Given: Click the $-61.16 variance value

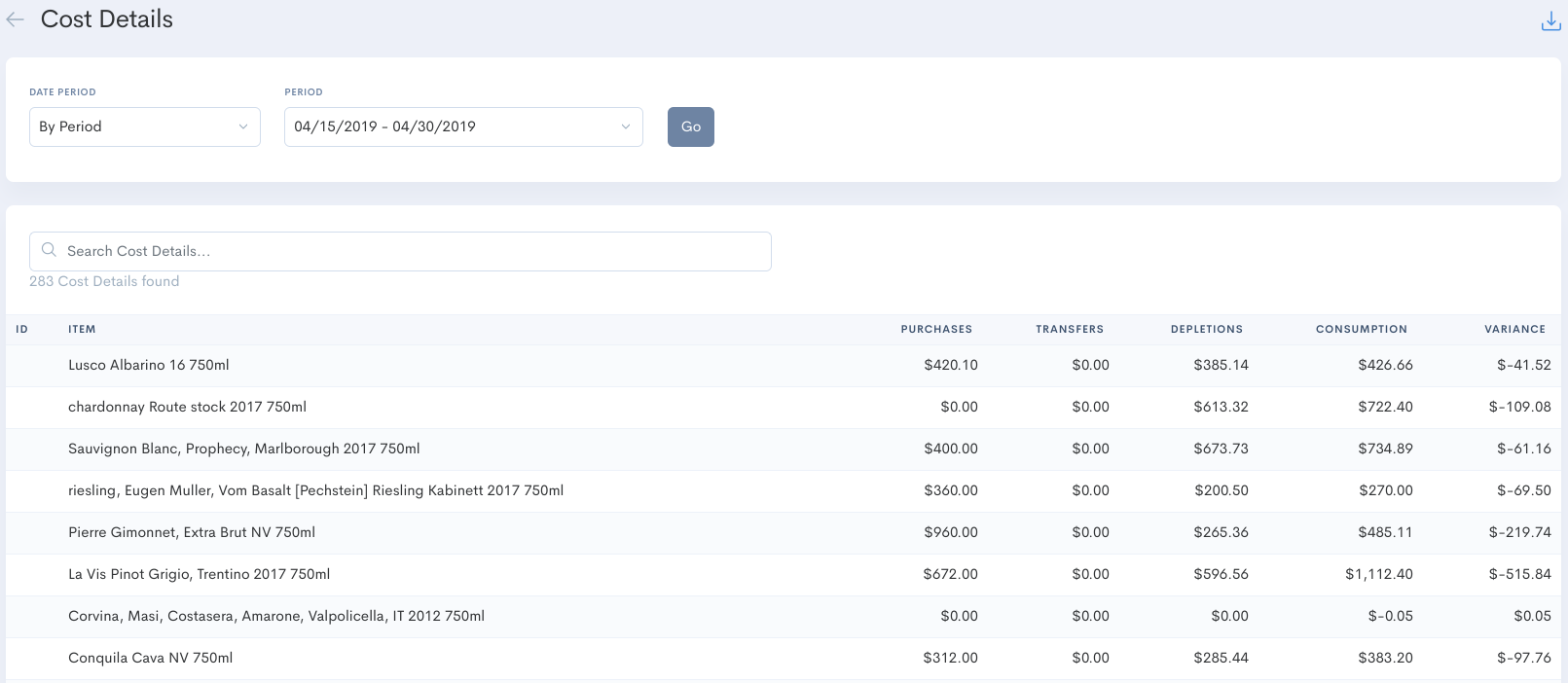Looking at the screenshot, I should 1524,449.
